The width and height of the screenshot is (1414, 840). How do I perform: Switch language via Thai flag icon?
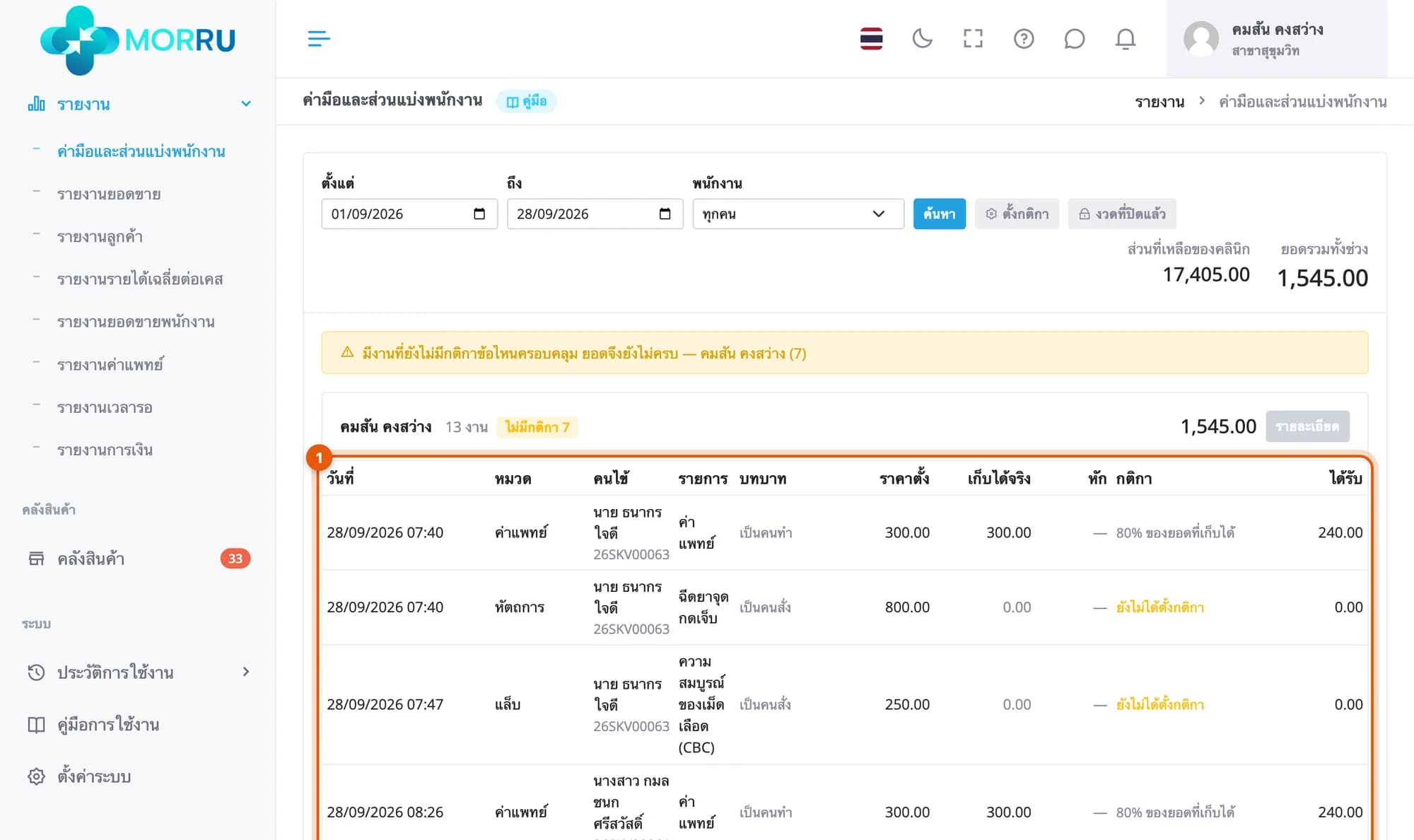pos(871,38)
